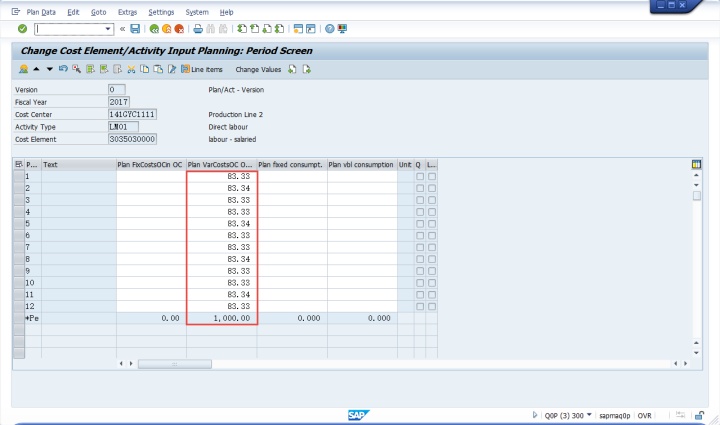Go to First Page icon
Viewport: 720px width, 425px height.
(x=242, y=29)
